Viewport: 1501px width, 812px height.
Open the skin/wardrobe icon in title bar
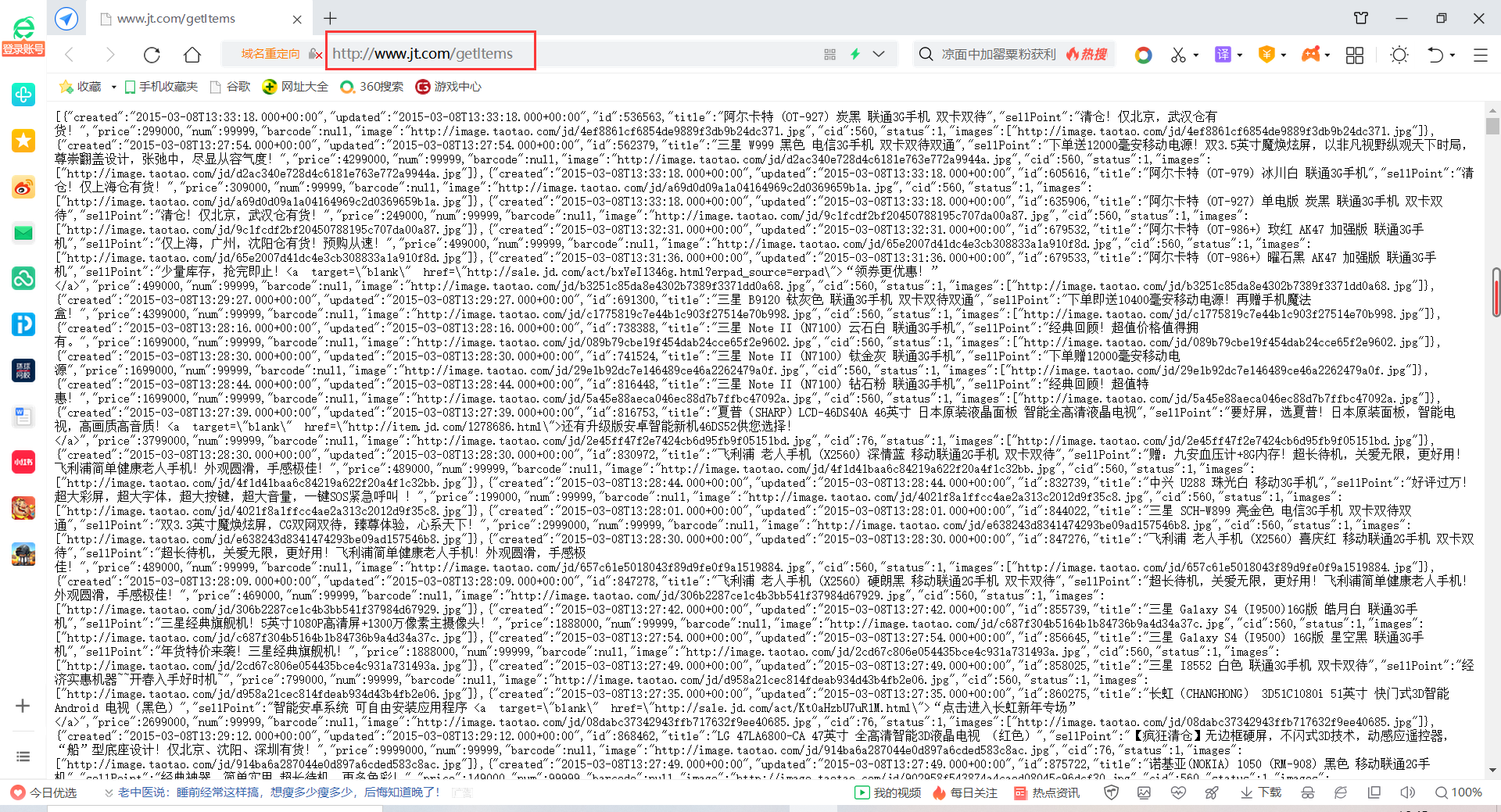pyautogui.click(x=1361, y=18)
